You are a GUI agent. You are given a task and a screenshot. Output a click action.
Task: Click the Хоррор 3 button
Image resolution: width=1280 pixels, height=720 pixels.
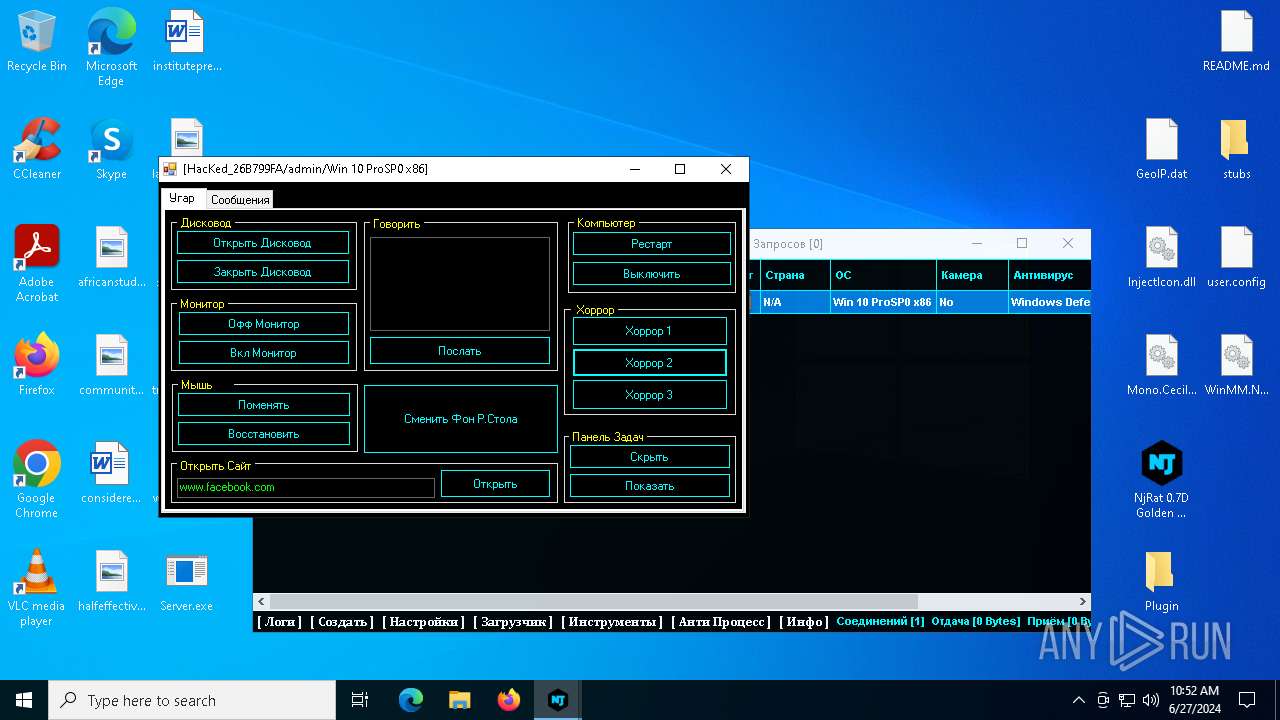649,395
